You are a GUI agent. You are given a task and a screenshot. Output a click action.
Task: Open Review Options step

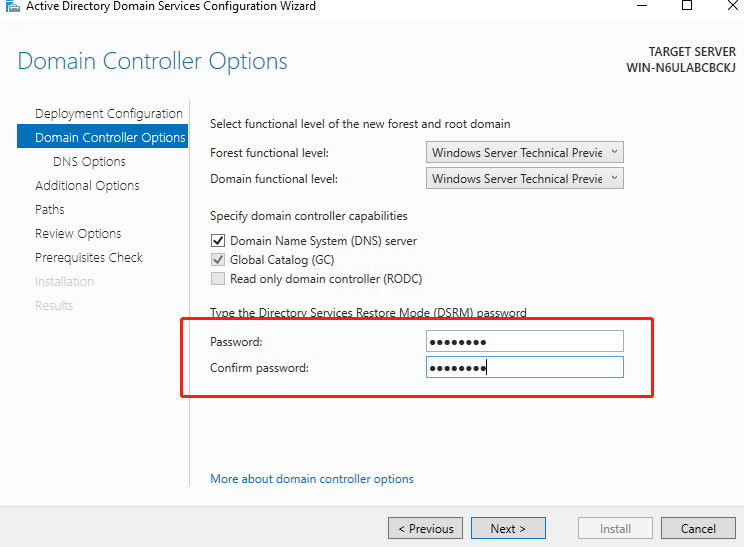(78, 233)
